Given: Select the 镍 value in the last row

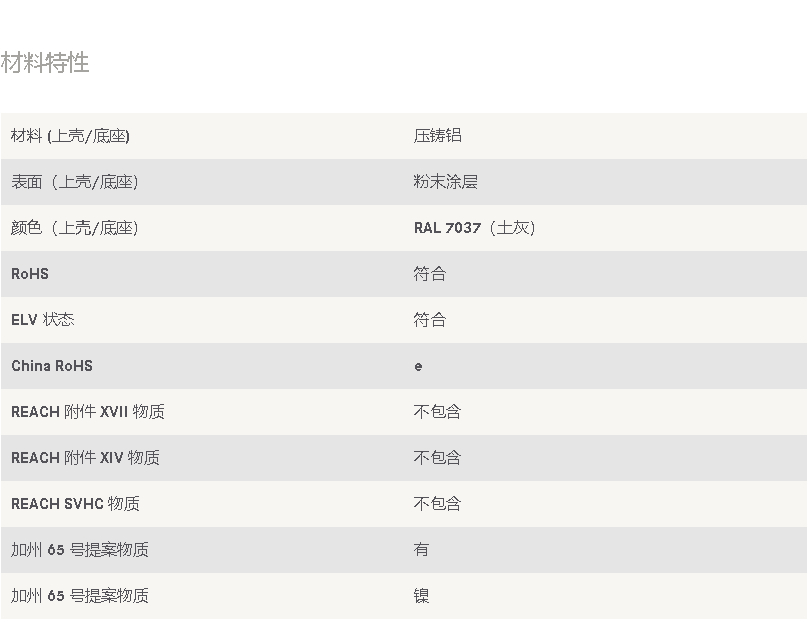Looking at the screenshot, I should [x=421, y=596].
